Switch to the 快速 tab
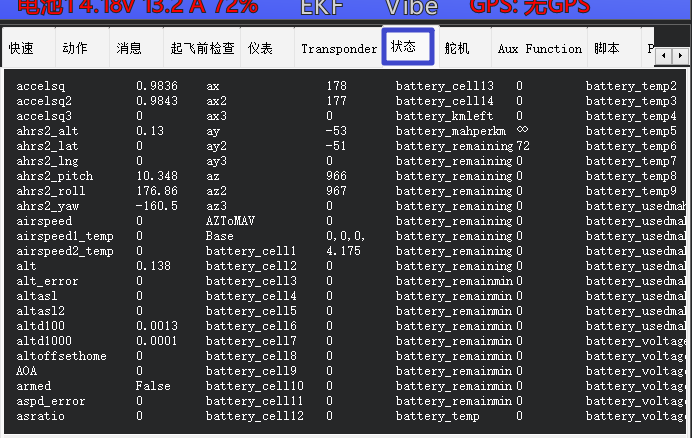The image size is (692, 438). click(21, 48)
